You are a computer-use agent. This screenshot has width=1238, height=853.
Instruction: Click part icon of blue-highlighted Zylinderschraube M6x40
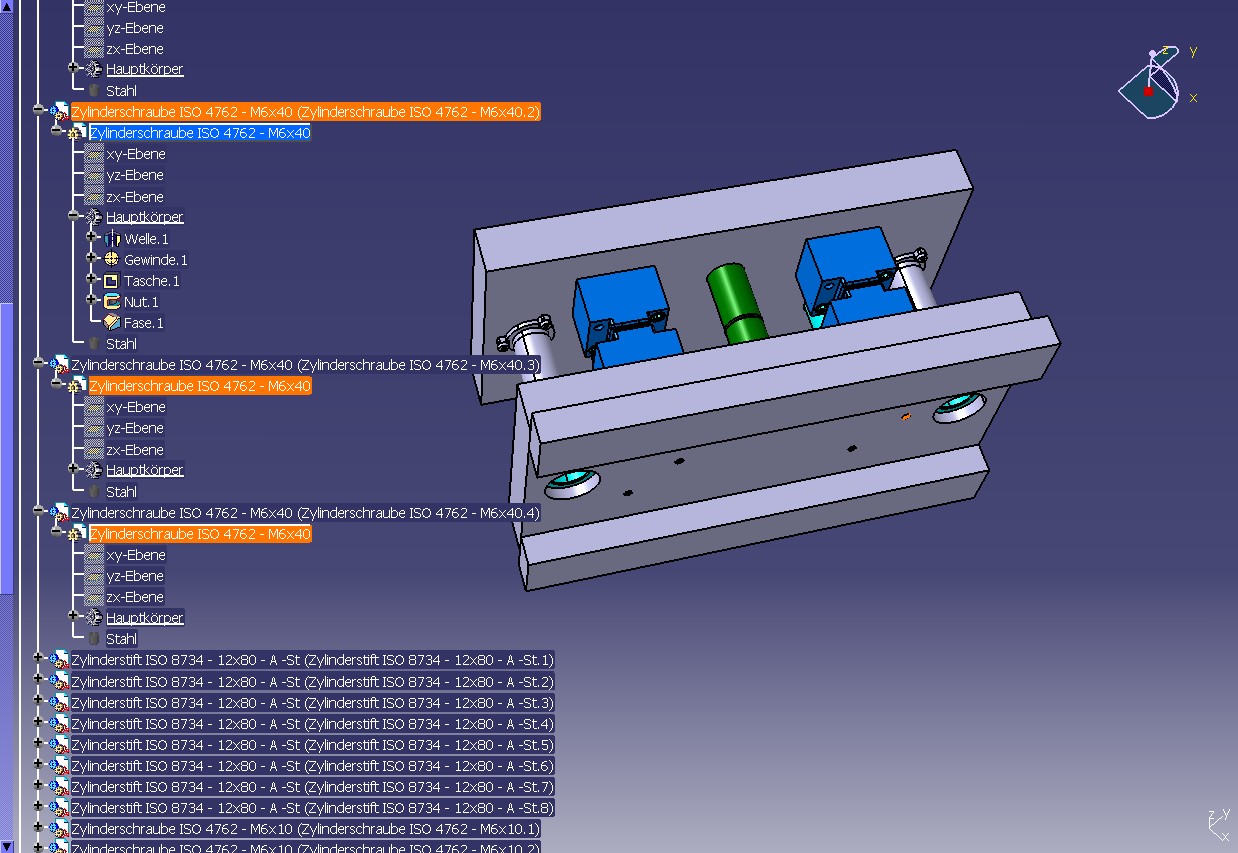(x=77, y=133)
